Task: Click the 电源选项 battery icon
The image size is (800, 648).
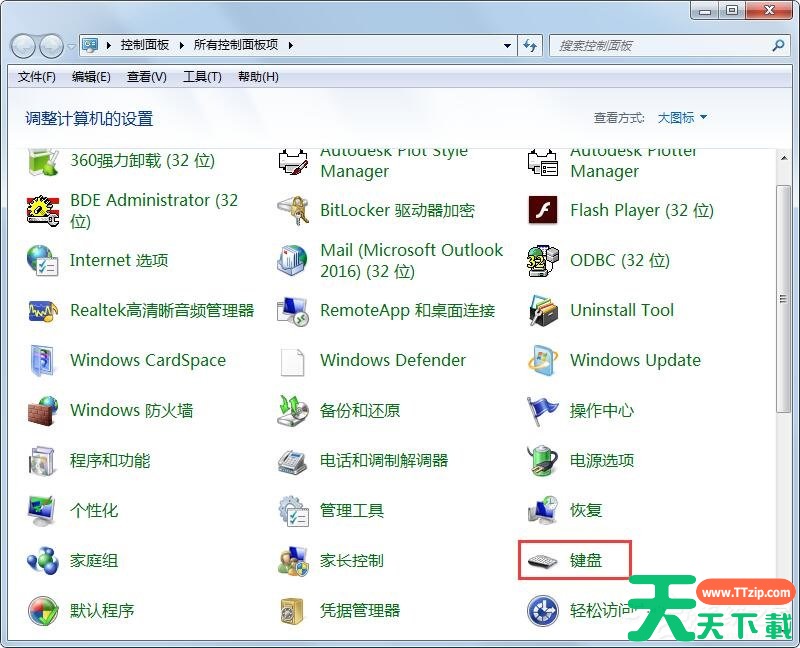Action: [x=543, y=460]
